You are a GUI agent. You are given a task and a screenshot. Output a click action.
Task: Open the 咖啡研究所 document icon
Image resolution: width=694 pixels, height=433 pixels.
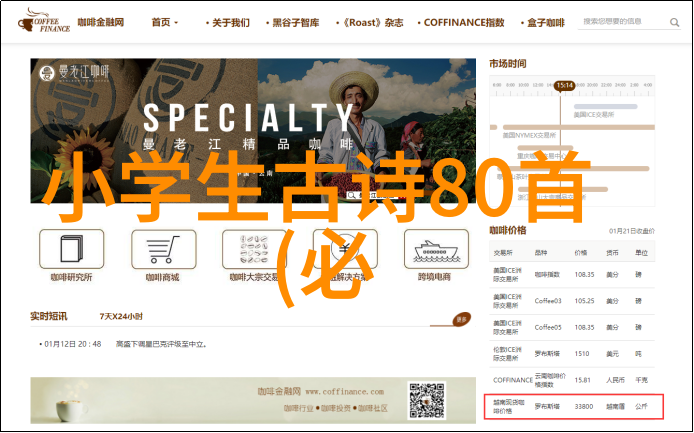(72, 249)
